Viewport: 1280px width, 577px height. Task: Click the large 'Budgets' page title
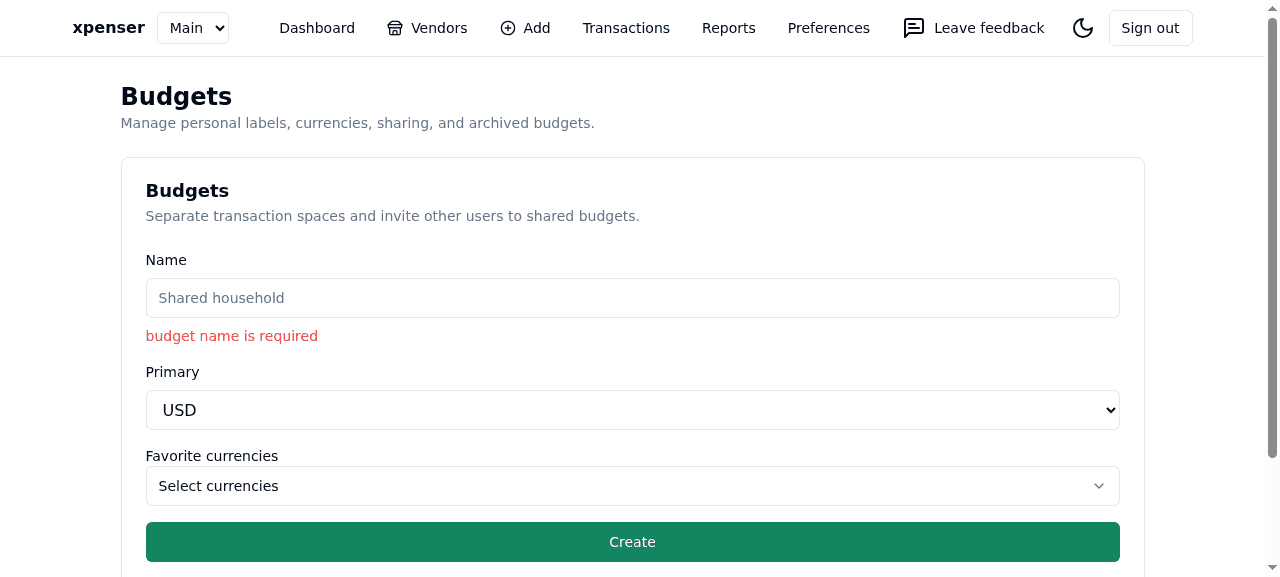176,97
